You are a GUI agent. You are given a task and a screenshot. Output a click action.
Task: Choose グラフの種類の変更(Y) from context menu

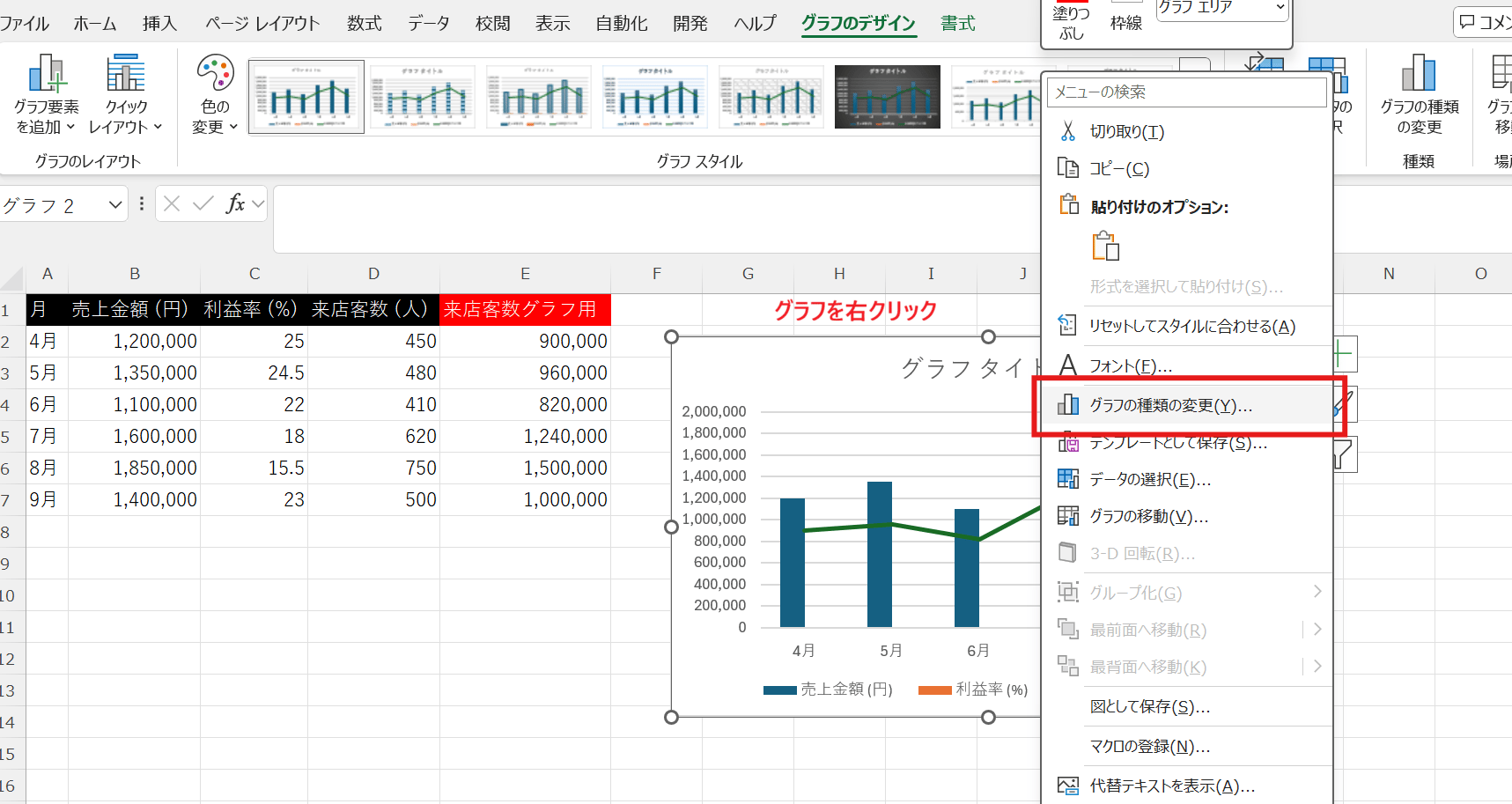click(1170, 406)
